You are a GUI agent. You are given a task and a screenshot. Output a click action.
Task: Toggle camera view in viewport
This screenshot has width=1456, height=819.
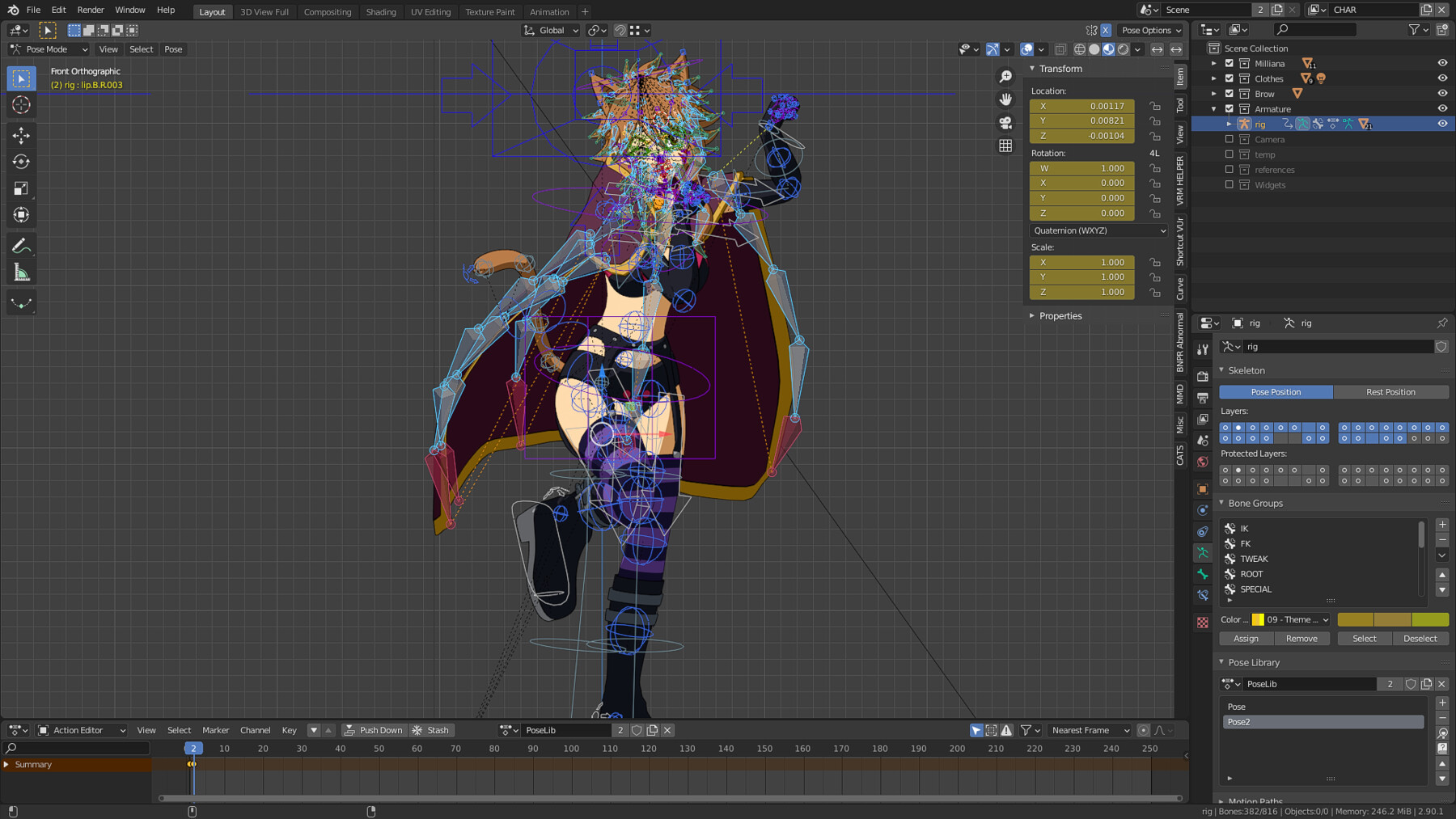1005,123
